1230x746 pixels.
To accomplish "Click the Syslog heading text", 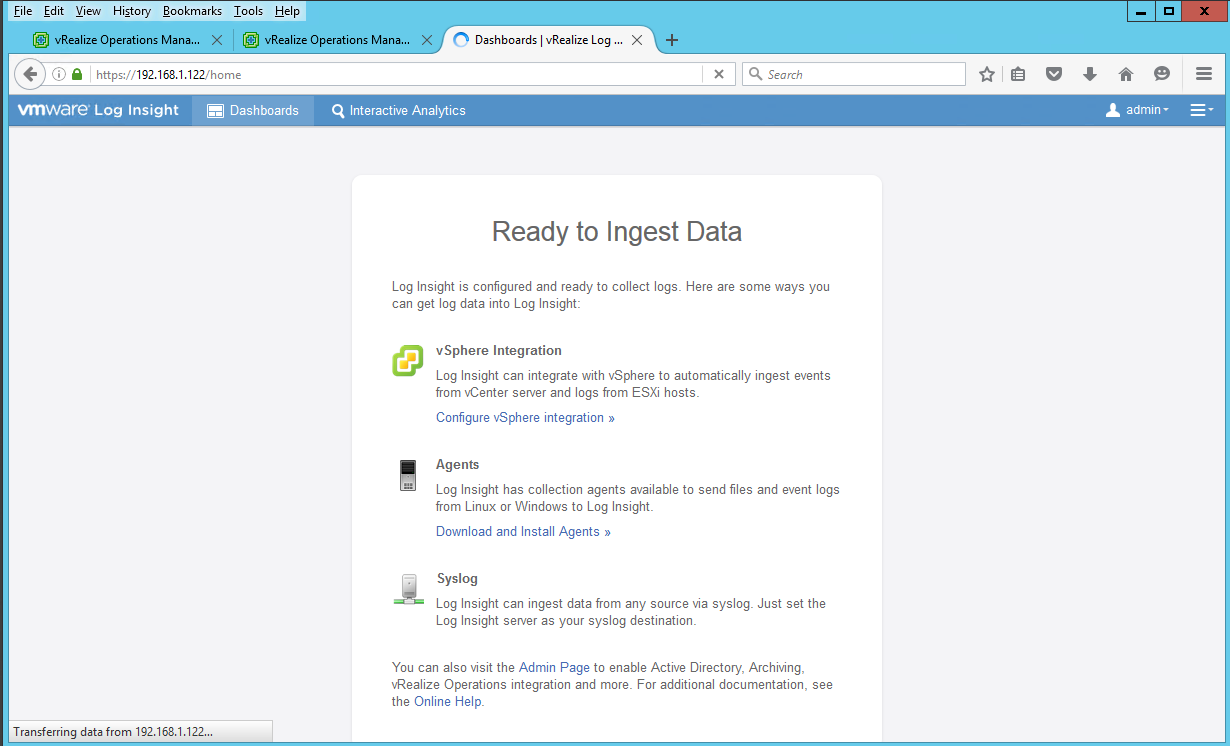I will click(457, 578).
